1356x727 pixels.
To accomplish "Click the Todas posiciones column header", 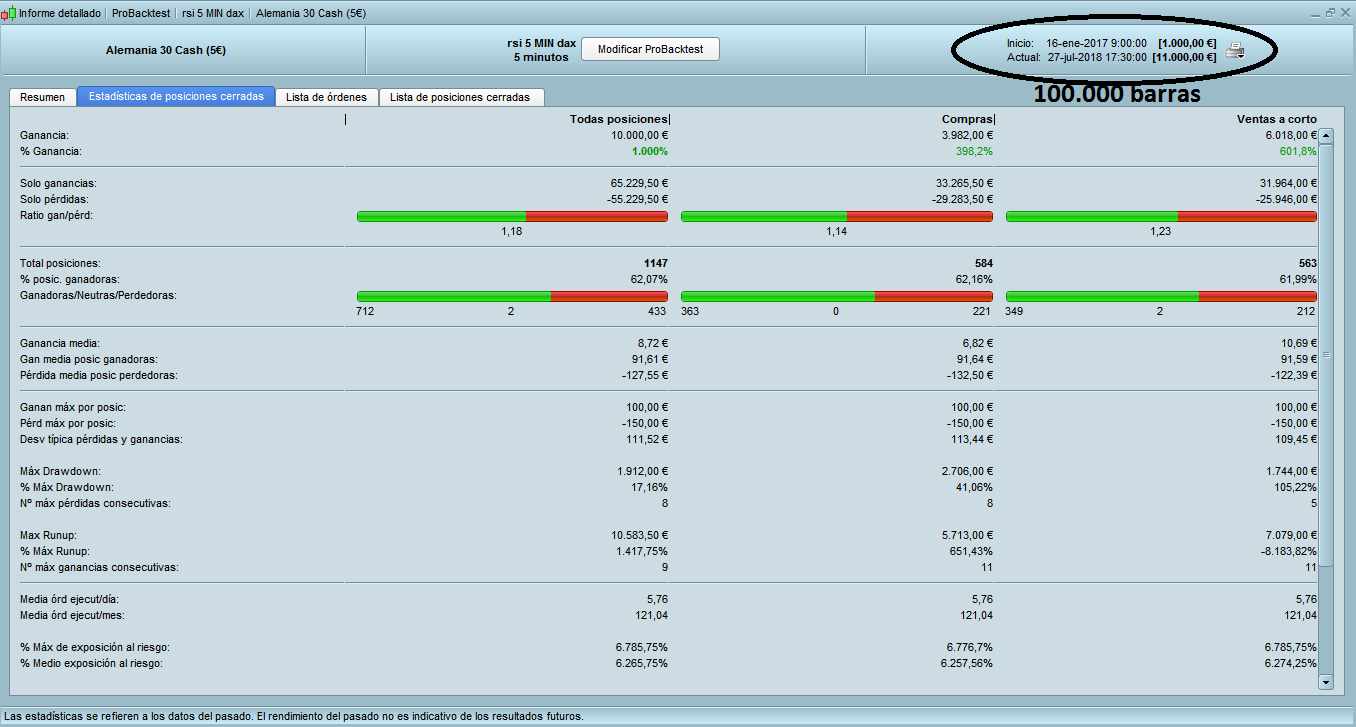I will (618, 119).
